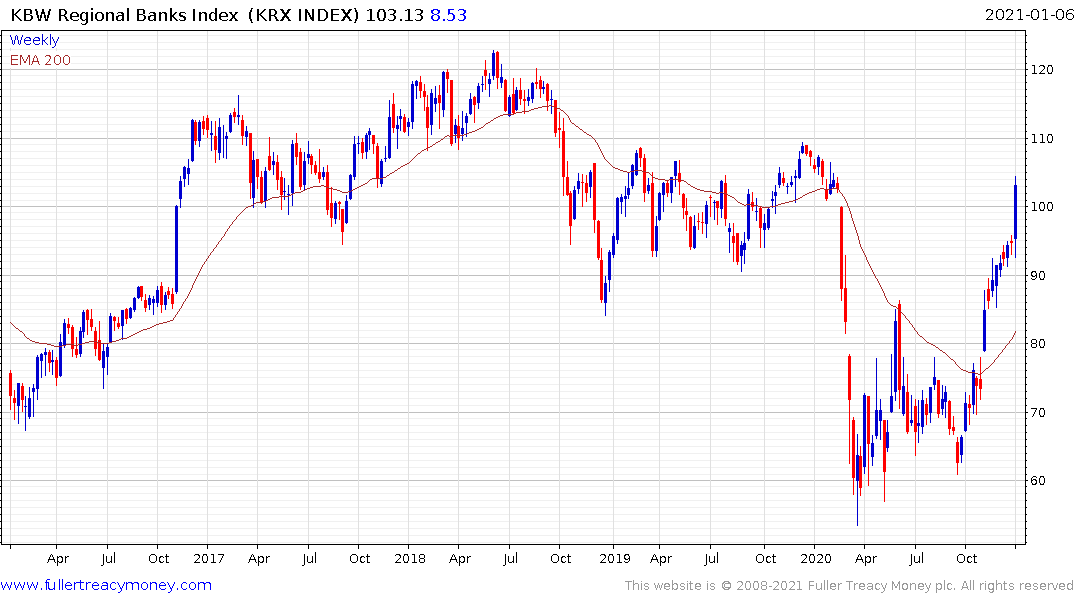The height and width of the screenshot is (600, 1075).
Task: Select the 'Weekly' chart interval label
Action: click(34, 40)
